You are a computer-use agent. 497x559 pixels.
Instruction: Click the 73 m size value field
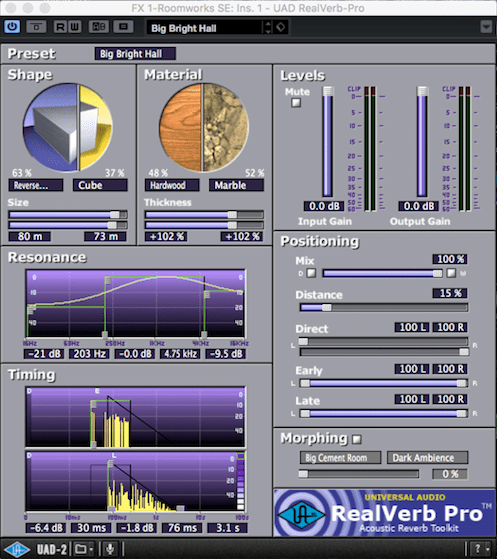pyautogui.click(x=106, y=236)
